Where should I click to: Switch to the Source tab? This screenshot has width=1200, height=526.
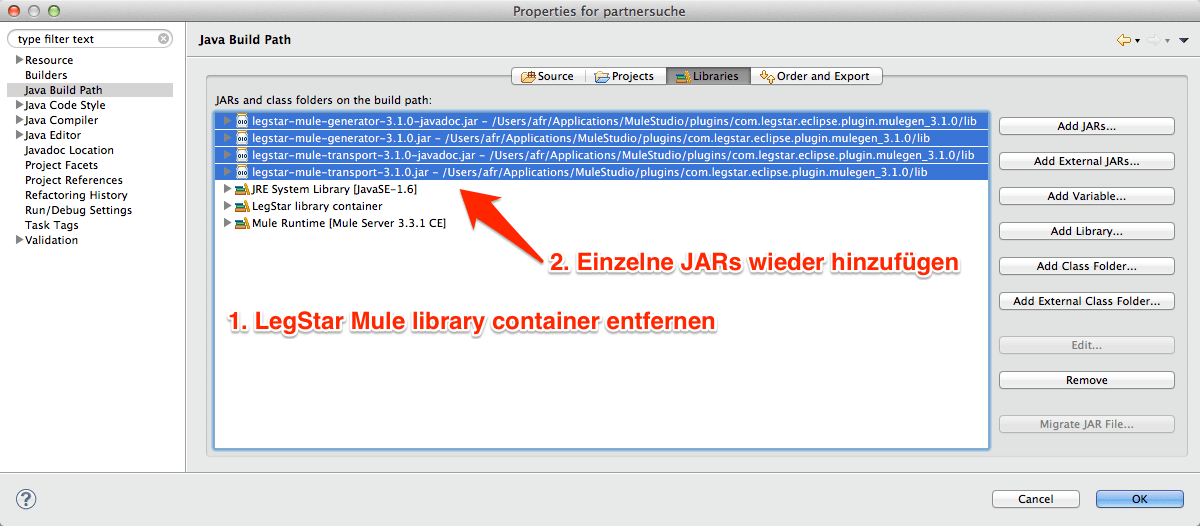546,76
